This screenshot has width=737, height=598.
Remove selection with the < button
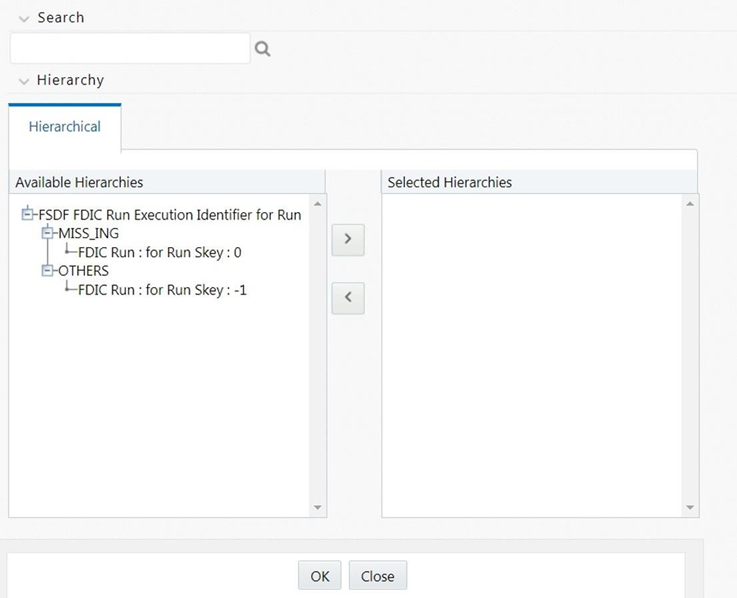point(348,298)
